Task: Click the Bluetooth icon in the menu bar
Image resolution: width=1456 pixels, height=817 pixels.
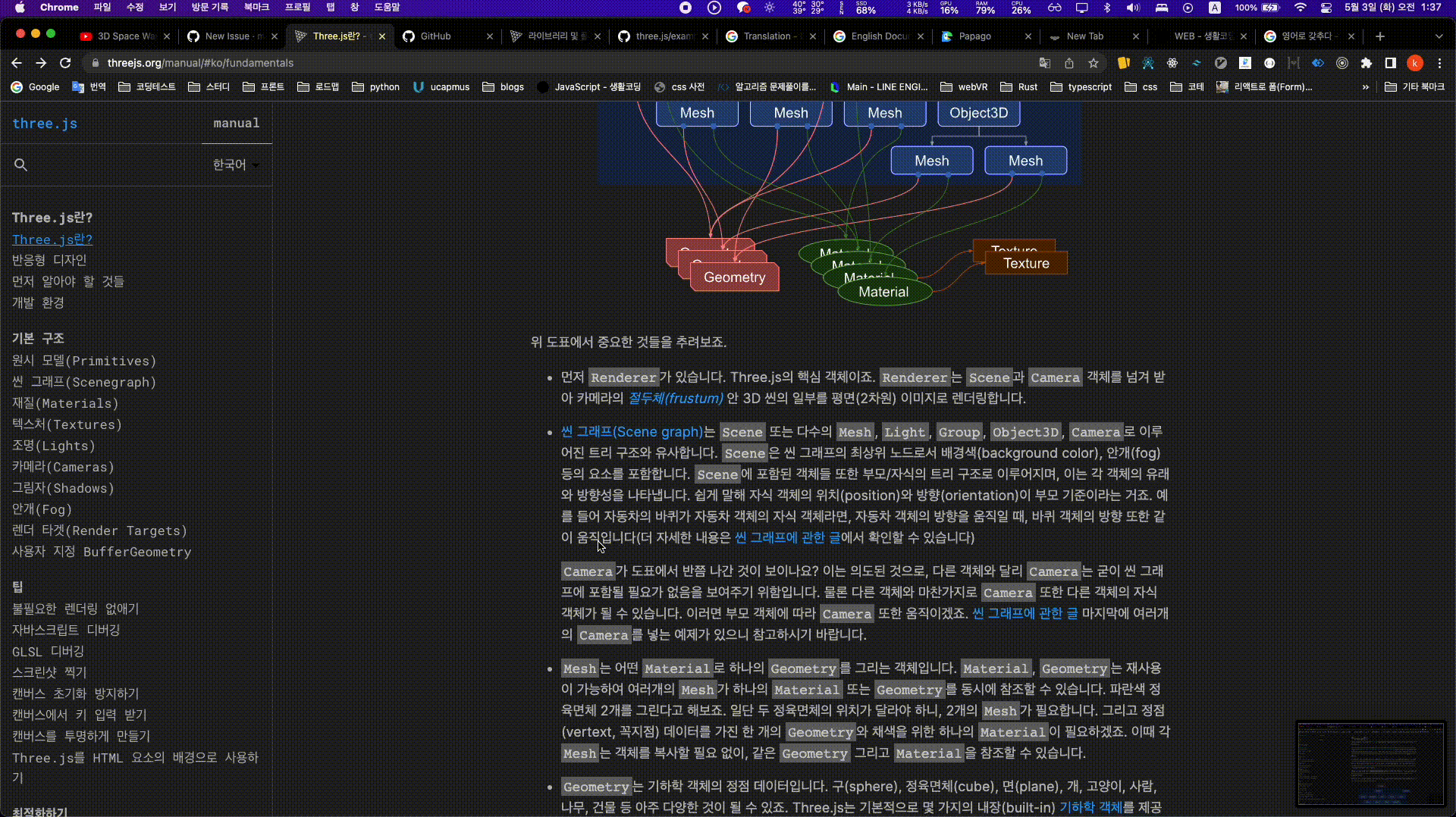Action: click(1106, 8)
